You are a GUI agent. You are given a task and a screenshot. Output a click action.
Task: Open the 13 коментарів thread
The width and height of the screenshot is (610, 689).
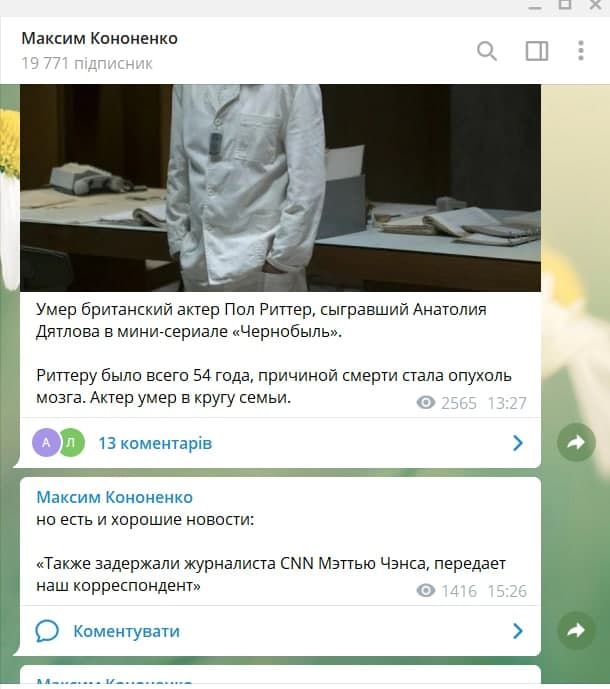point(155,443)
